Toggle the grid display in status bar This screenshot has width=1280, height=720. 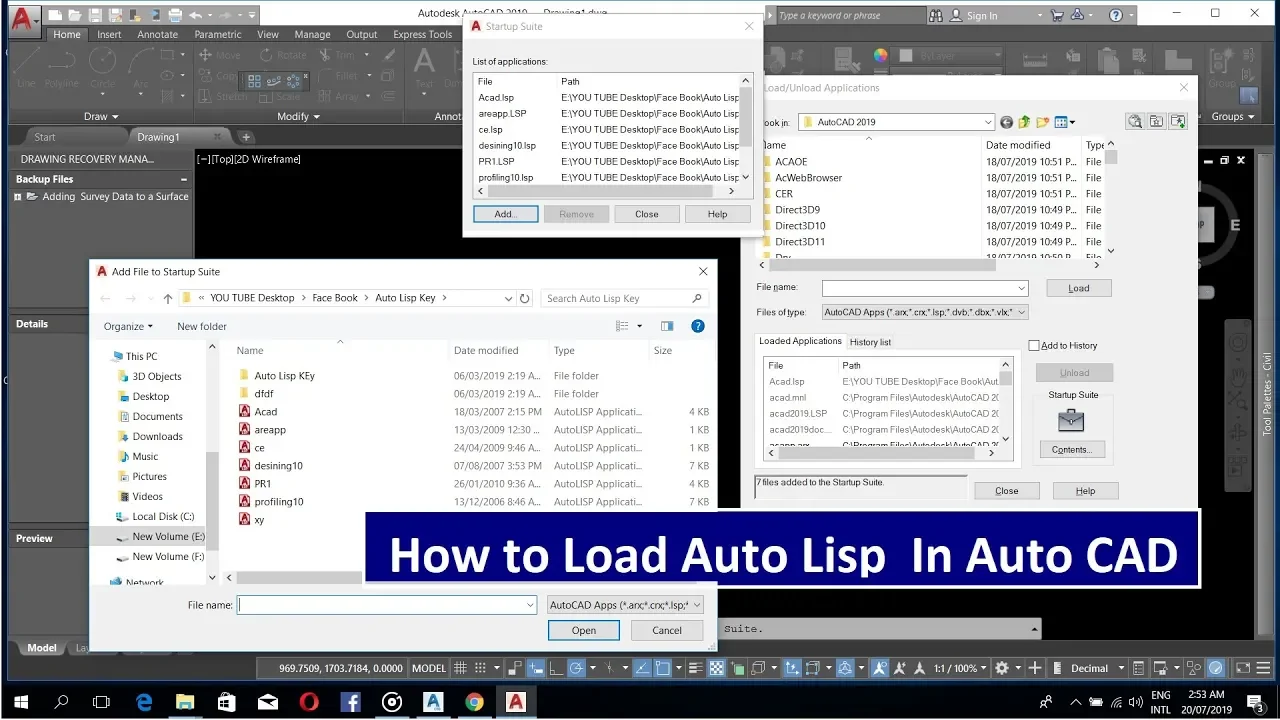[461, 668]
